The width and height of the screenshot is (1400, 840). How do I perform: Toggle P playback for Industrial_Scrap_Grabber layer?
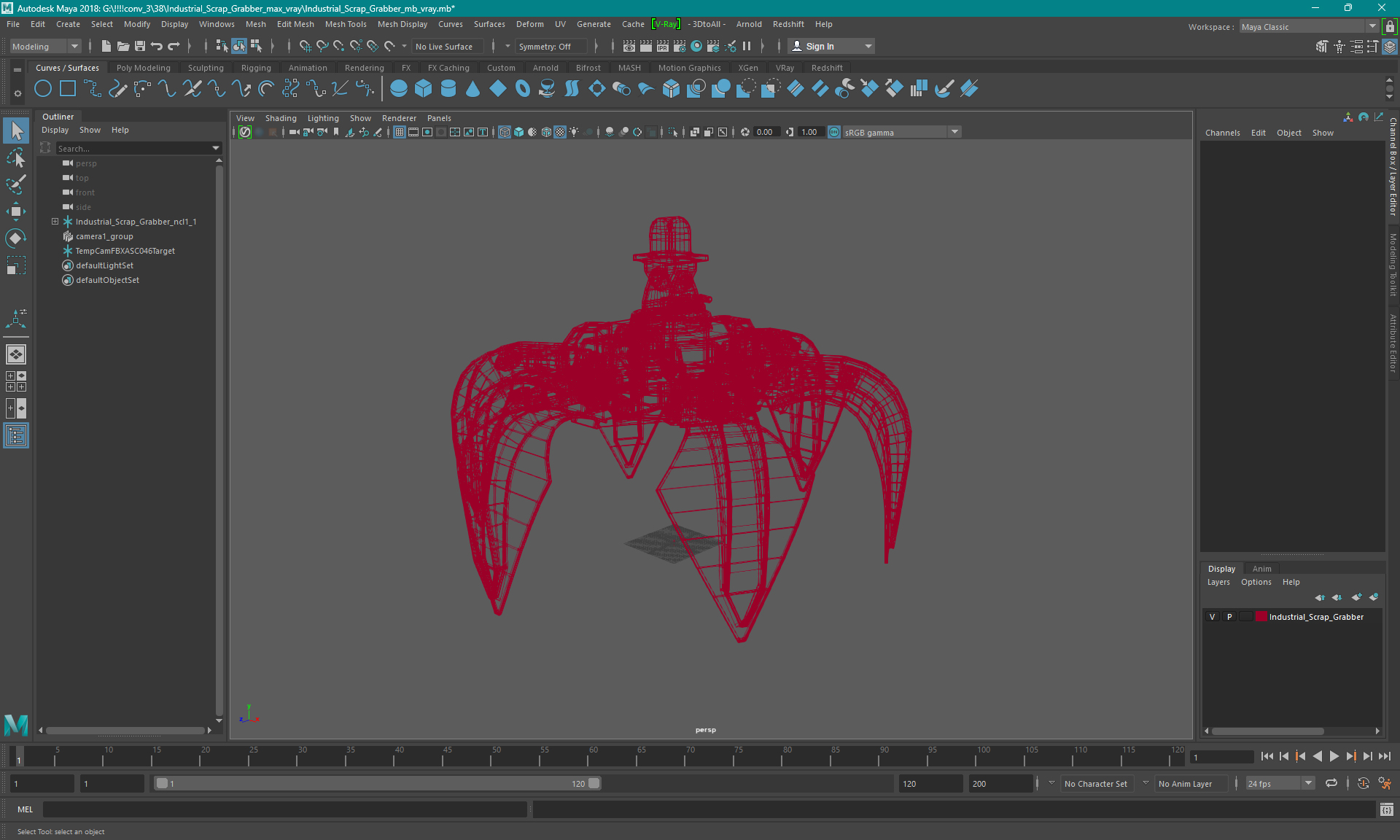1229,617
